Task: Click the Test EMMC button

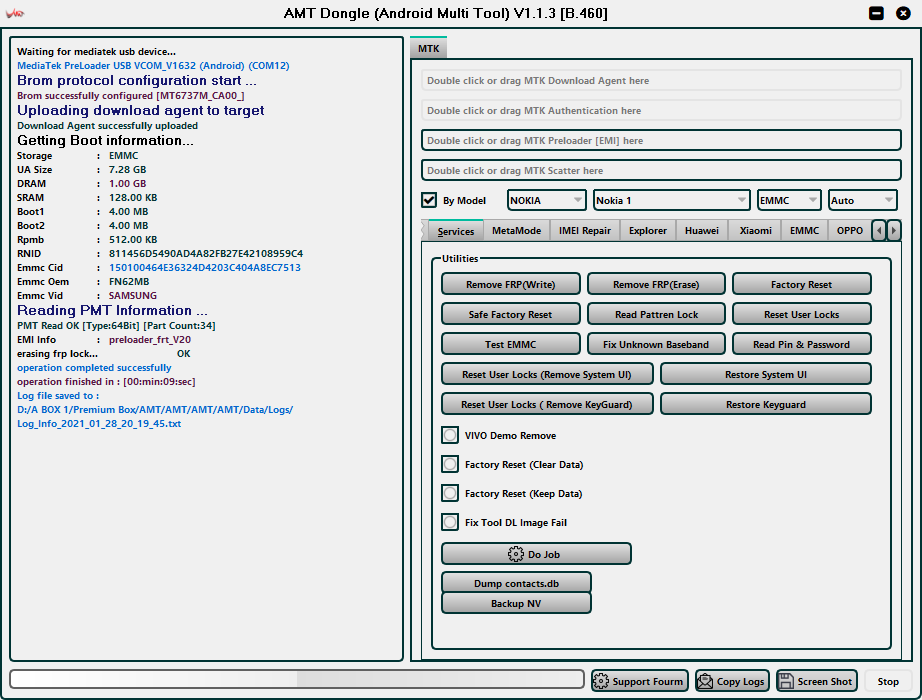Action: [510, 344]
